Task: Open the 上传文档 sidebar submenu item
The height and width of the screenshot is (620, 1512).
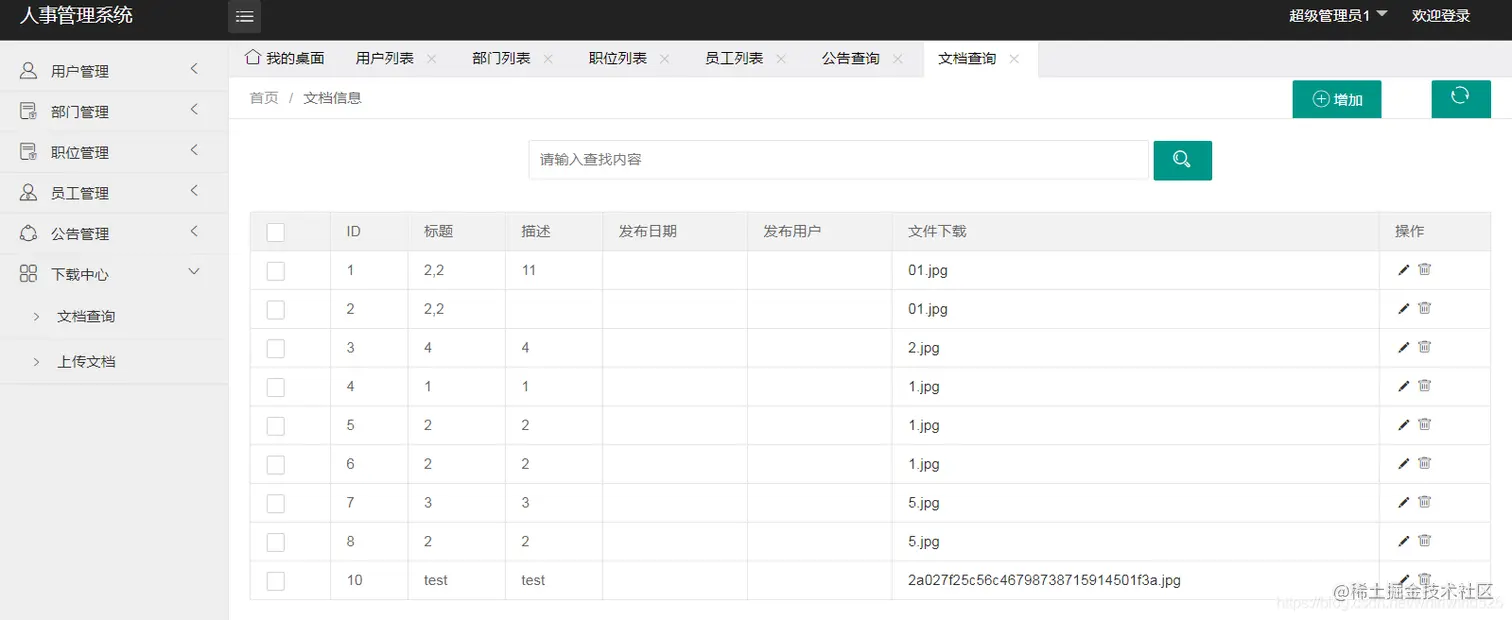Action: coord(86,361)
